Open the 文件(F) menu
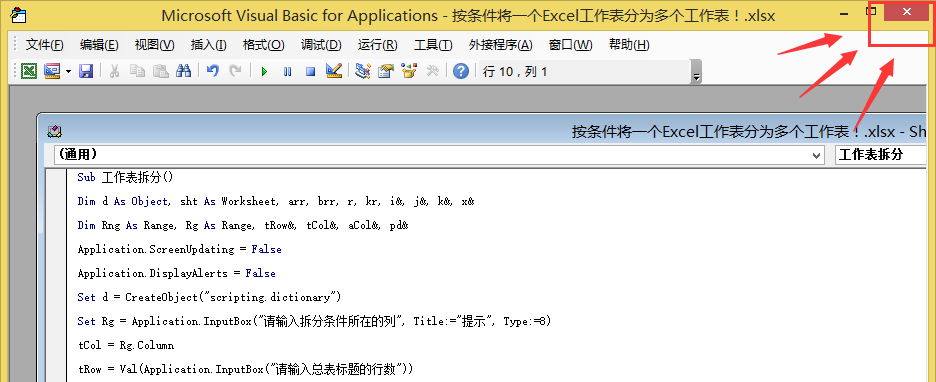The image size is (936, 382). coord(45,45)
